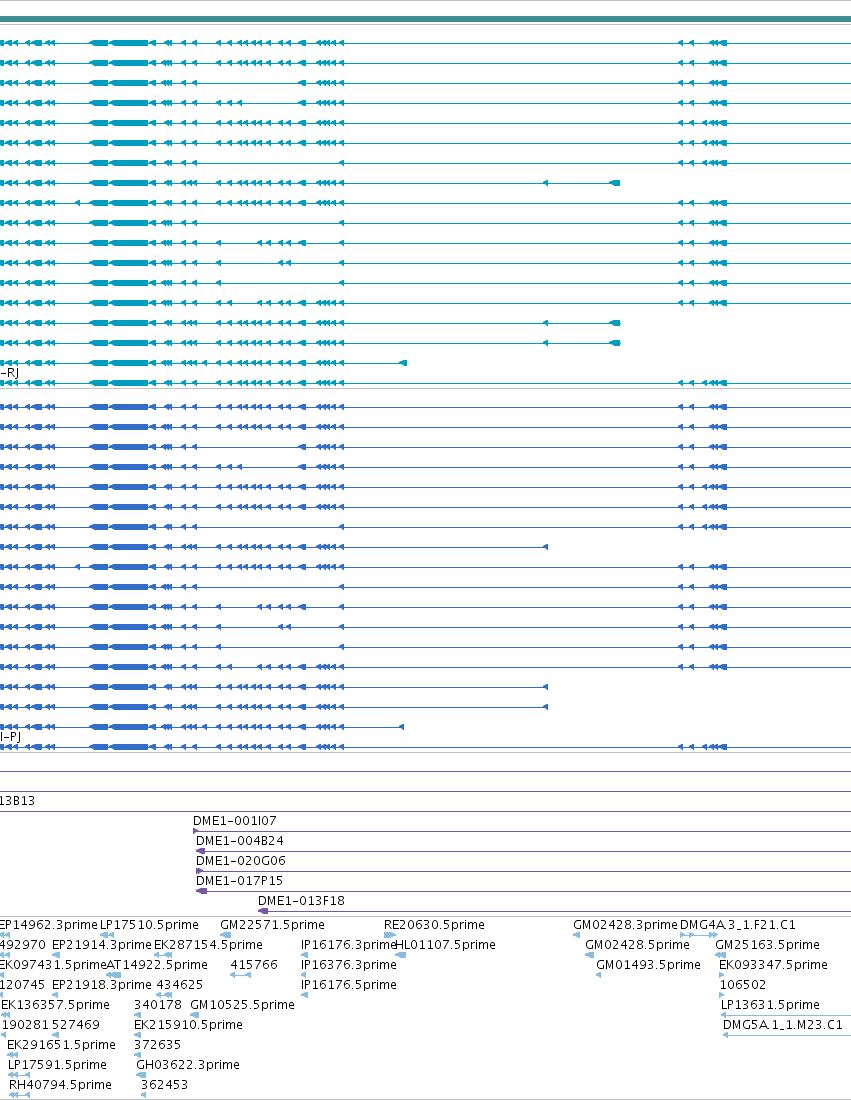Click the EK215910.5prime EST label
851x1100 pixels.
tap(188, 1025)
